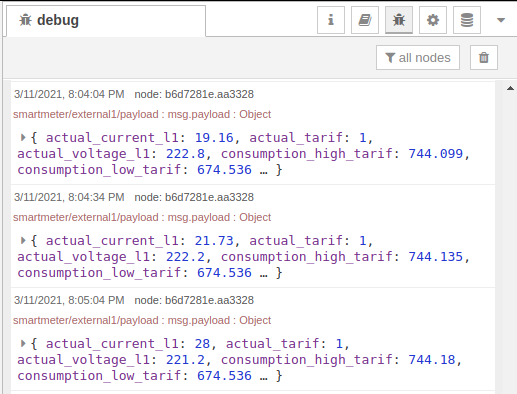Click the scrollbar up arrow
Image resolution: width=517 pixels, height=394 pixels.
pyautogui.click(x=510, y=88)
